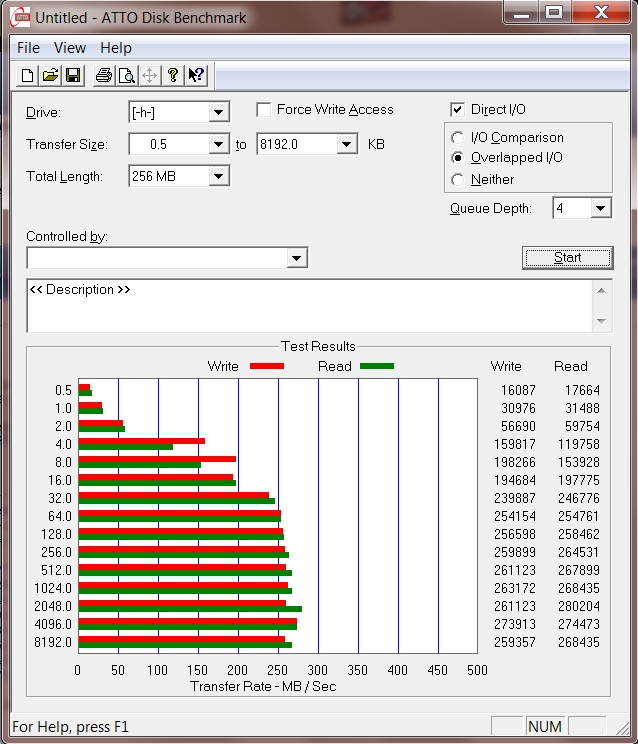Click the 8192.0 chart row label

(x=53, y=642)
